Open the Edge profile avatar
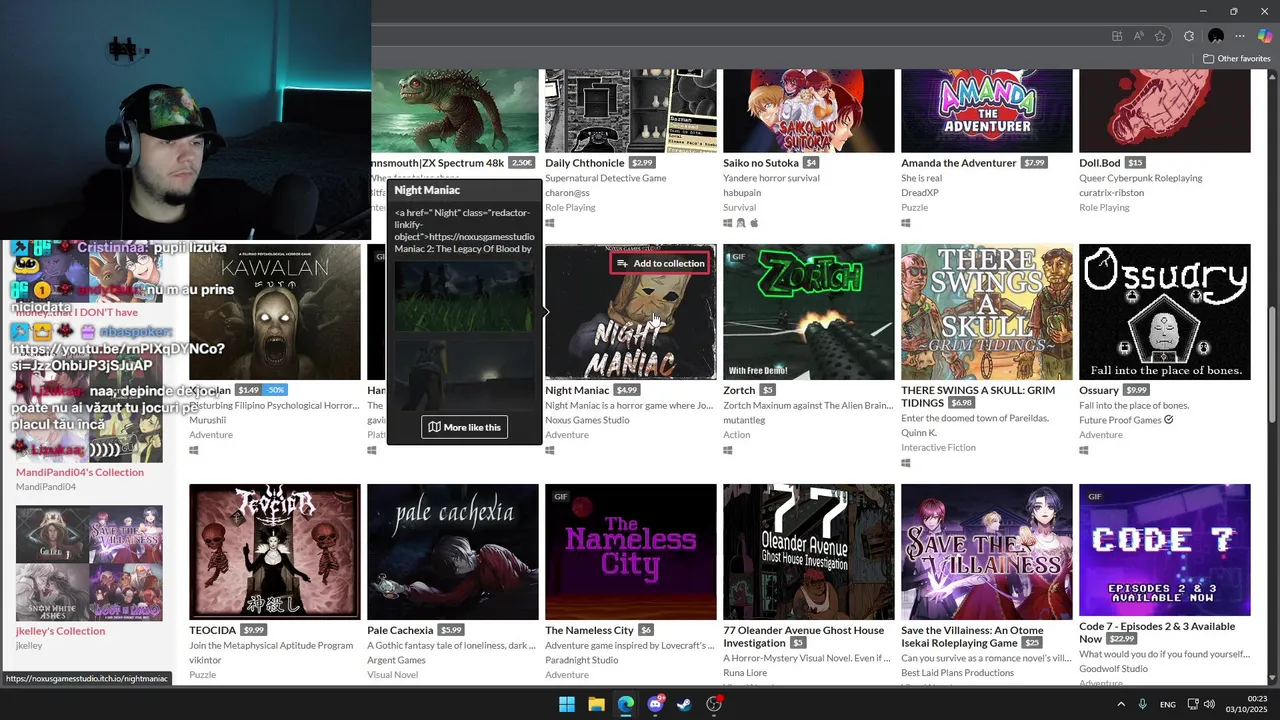The width and height of the screenshot is (1280, 720). point(1216,36)
